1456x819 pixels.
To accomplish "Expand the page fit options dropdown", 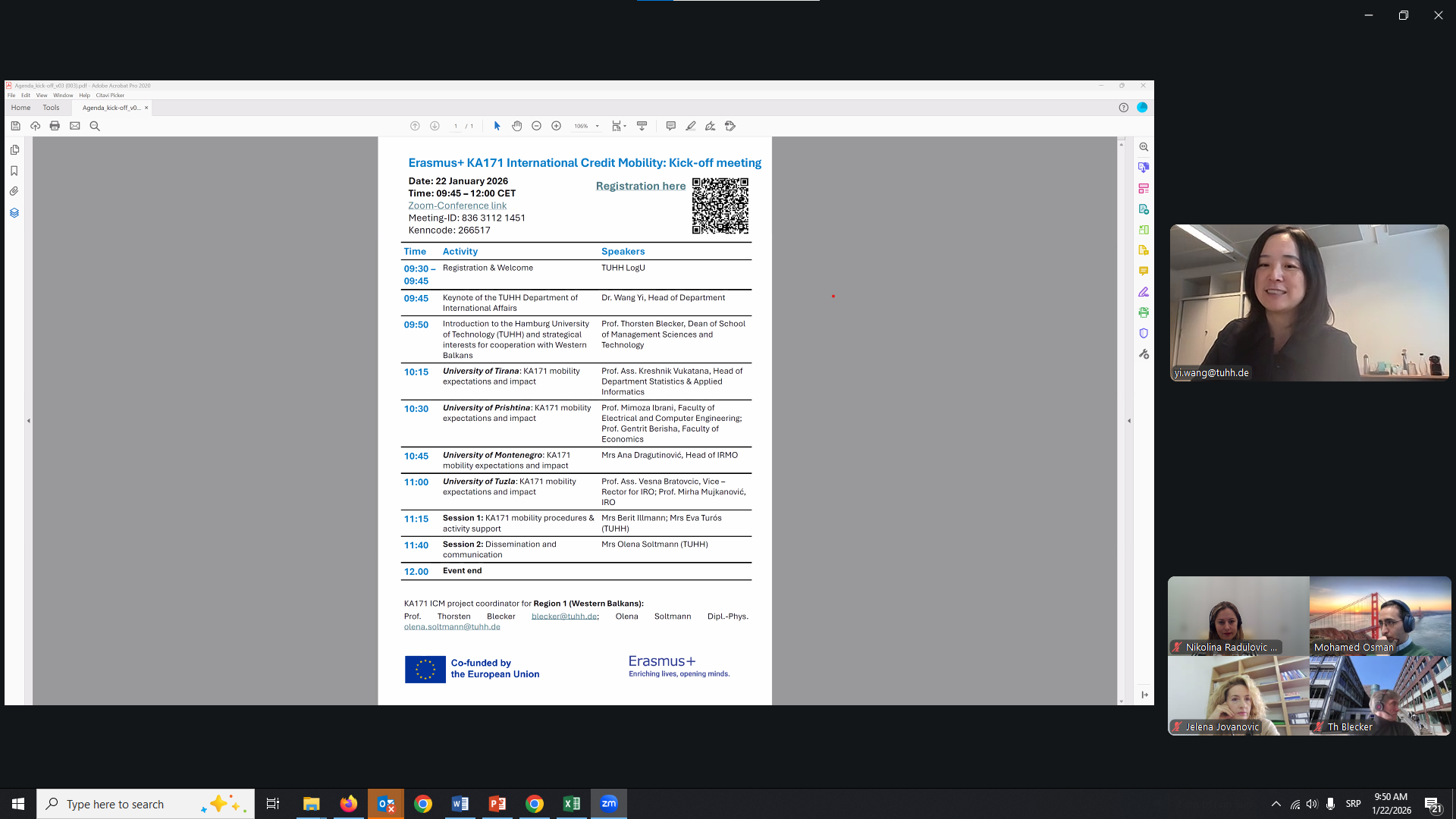I will tap(625, 127).
